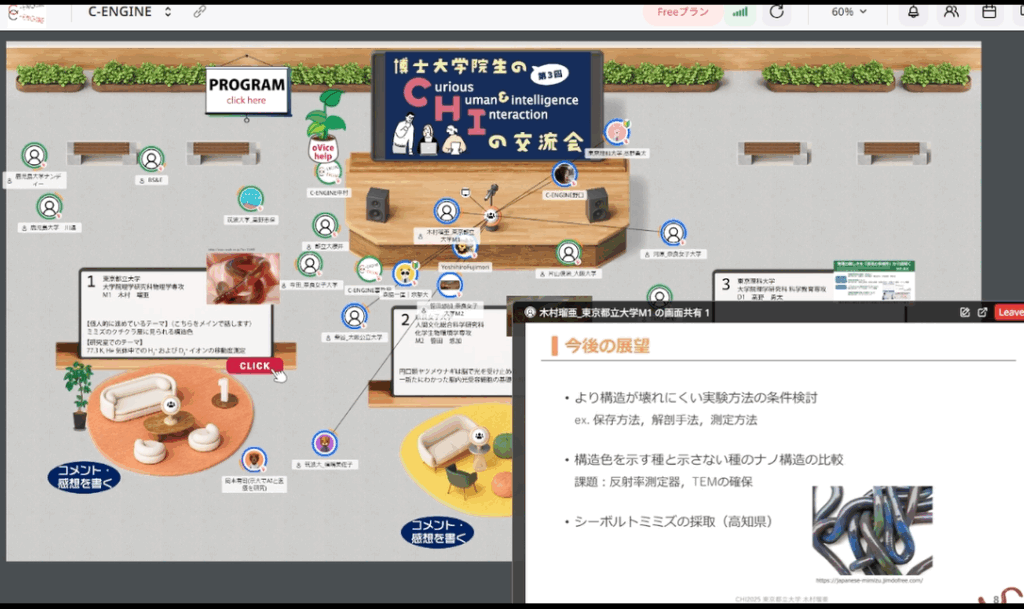Click the edit pencil icon on share window
The image size is (1024, 609).
pyautogui.click(x=965, y=312)
